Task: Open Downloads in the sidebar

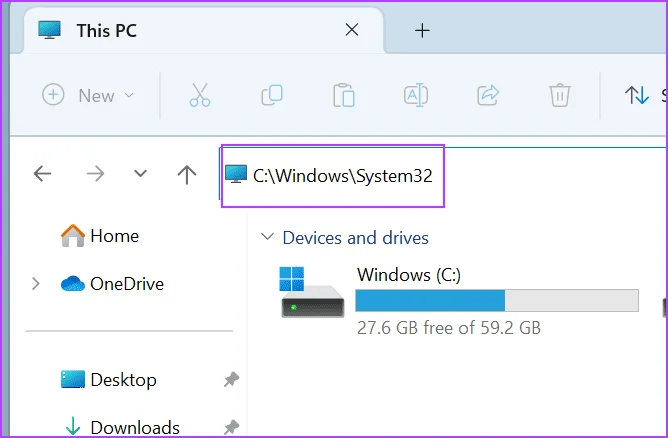Action: [x=122, y=427]
